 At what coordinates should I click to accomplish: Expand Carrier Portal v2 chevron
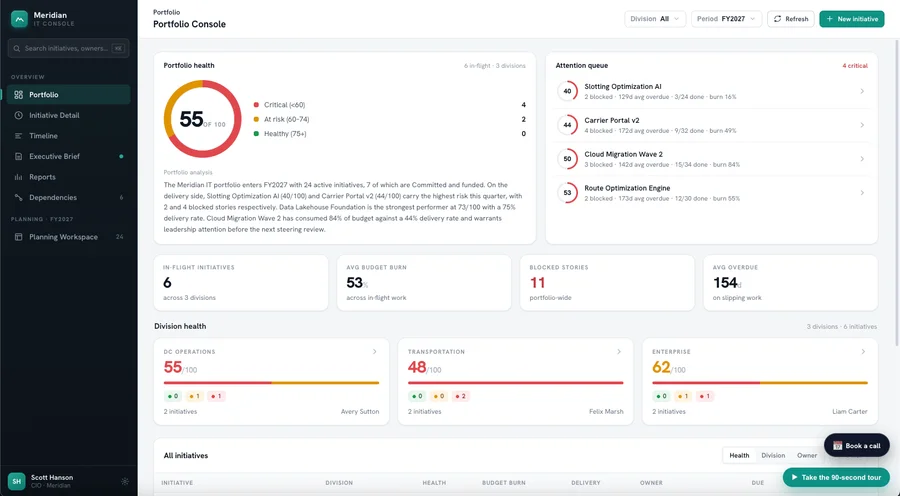(862, 125)
